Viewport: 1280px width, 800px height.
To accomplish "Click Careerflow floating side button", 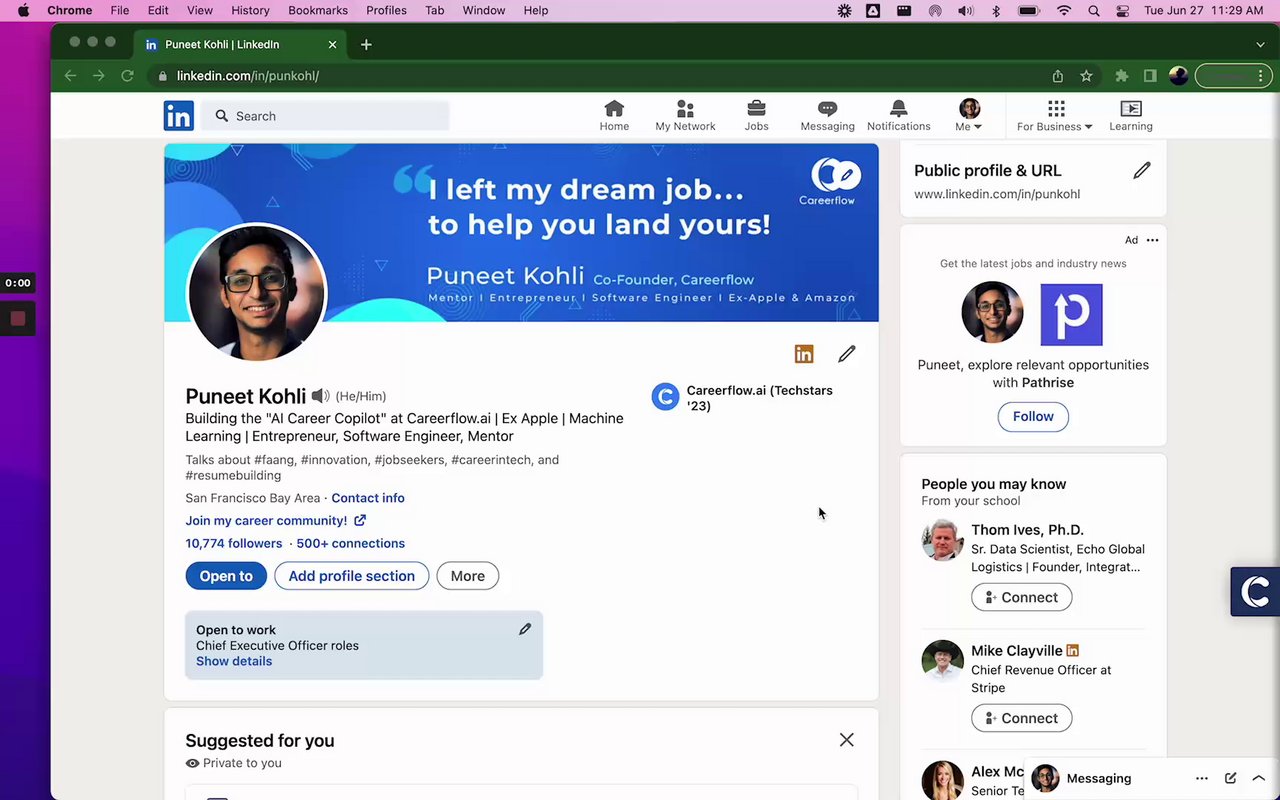I will click(x=1255, y=591).
